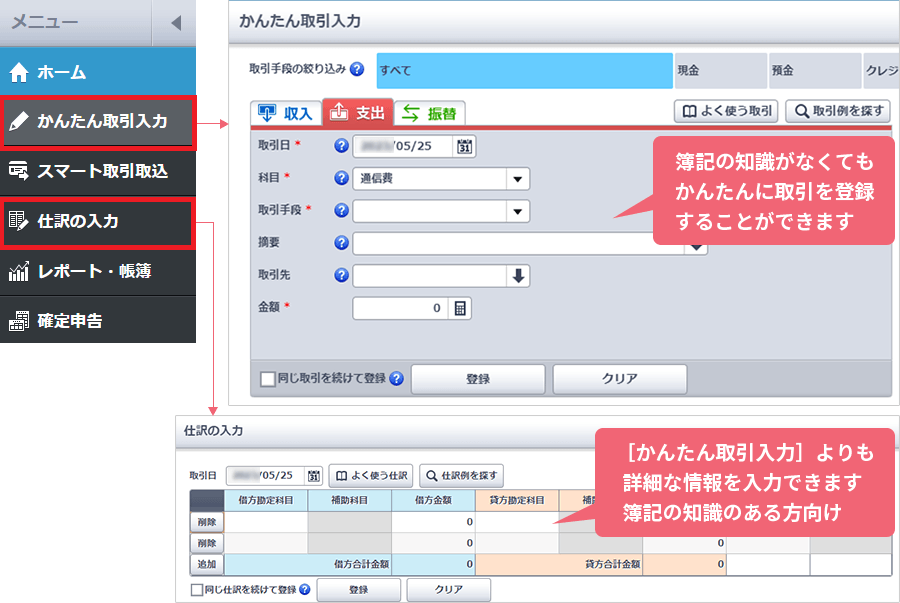Click the 登録 button to register the transaction

pyautogui.click(x=478, y=379)
